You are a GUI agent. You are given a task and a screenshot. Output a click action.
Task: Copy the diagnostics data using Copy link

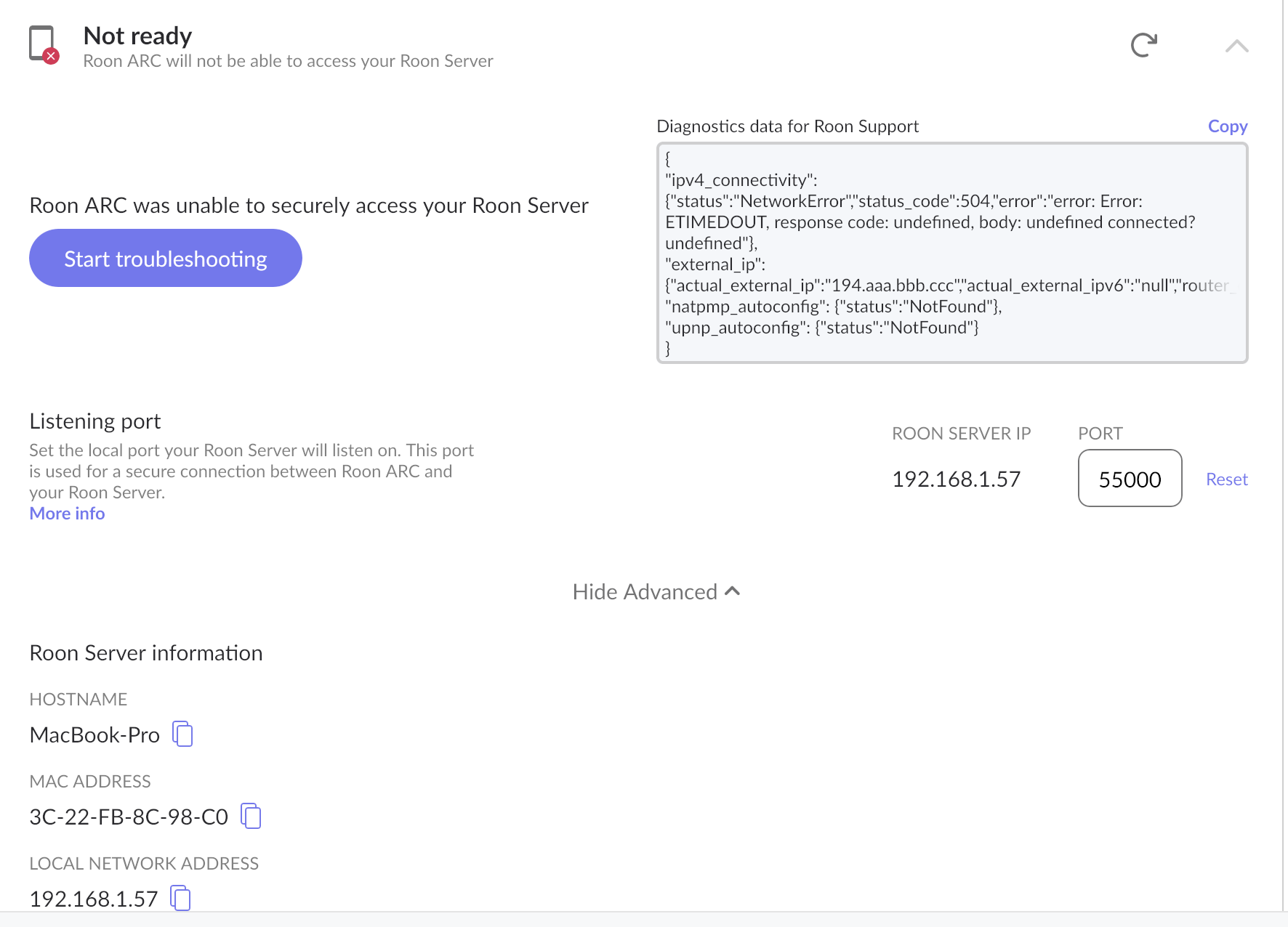pyautogui.click(x=1227, y=126)
